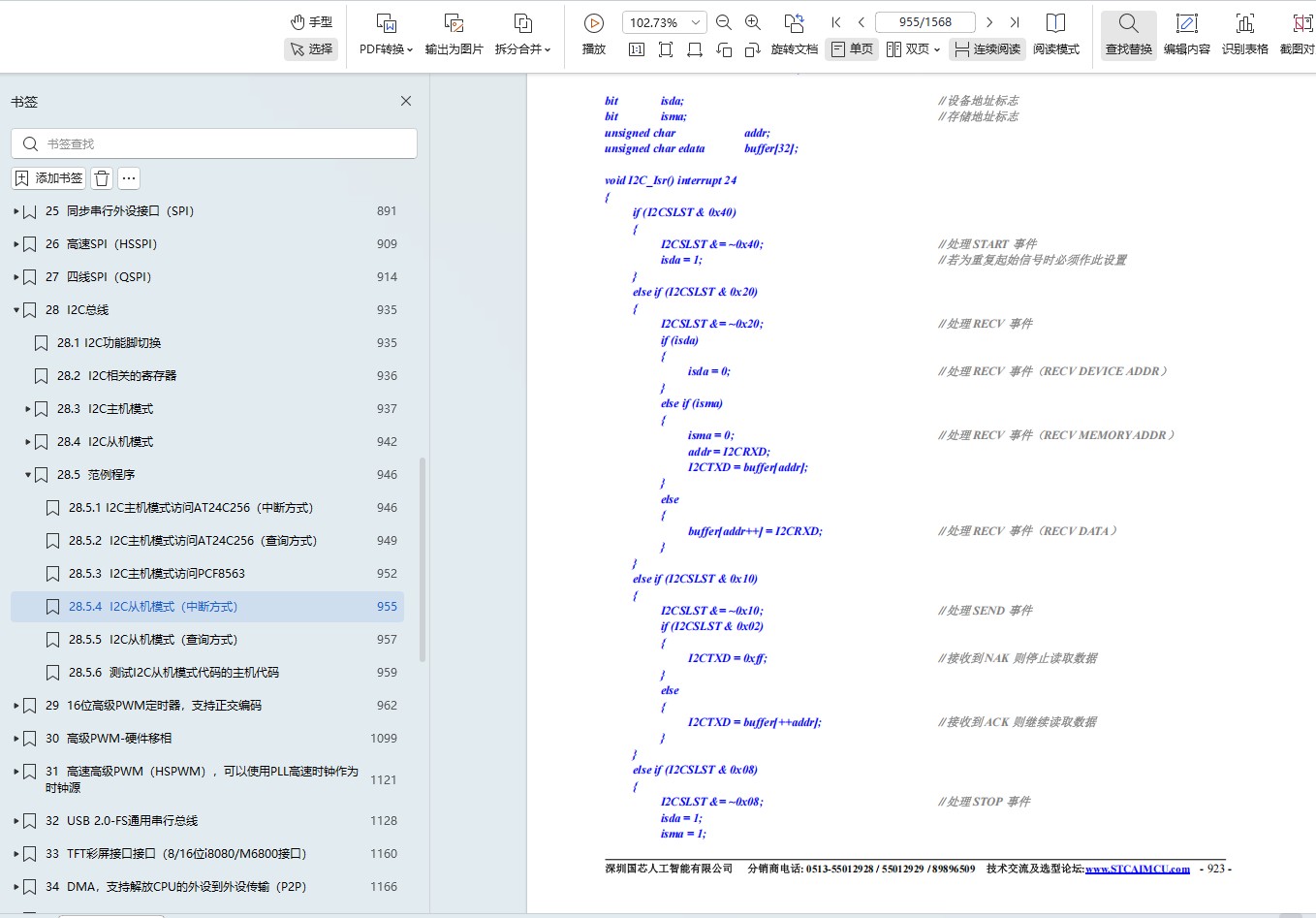Viewport: 1316px width, 918px height.
Task: Open bookmark 28.5.5 I2C slave polling
Action: point(153,640)
